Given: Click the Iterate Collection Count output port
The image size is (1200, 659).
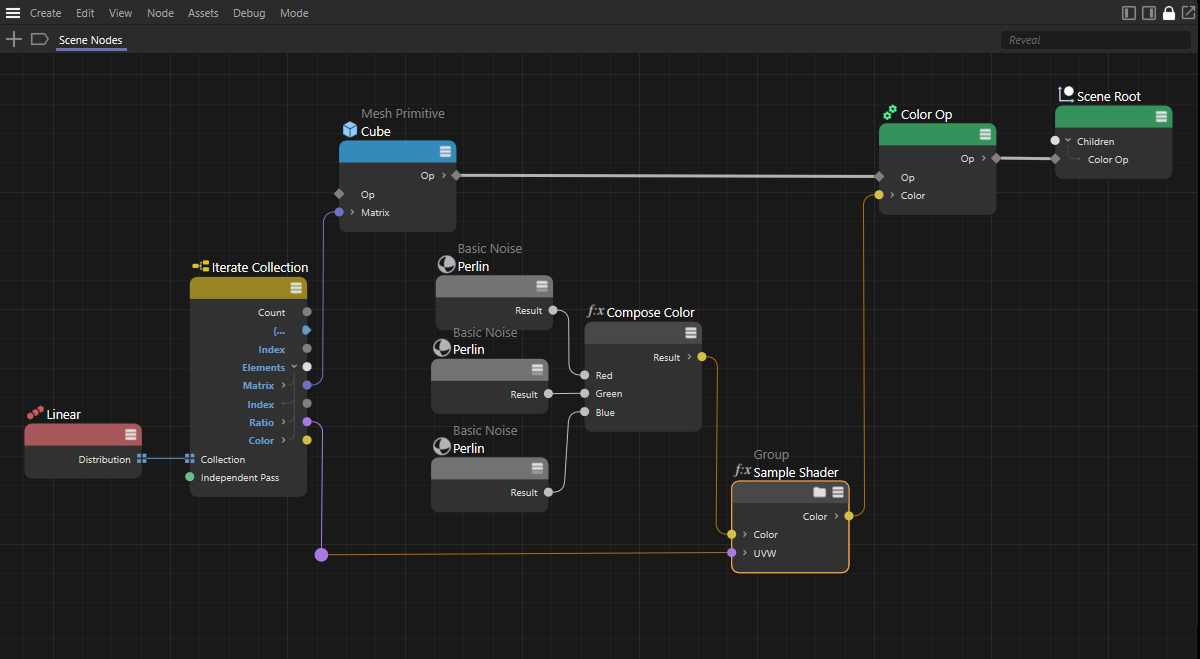Looking at the screenshot, I should click(307, 312).
